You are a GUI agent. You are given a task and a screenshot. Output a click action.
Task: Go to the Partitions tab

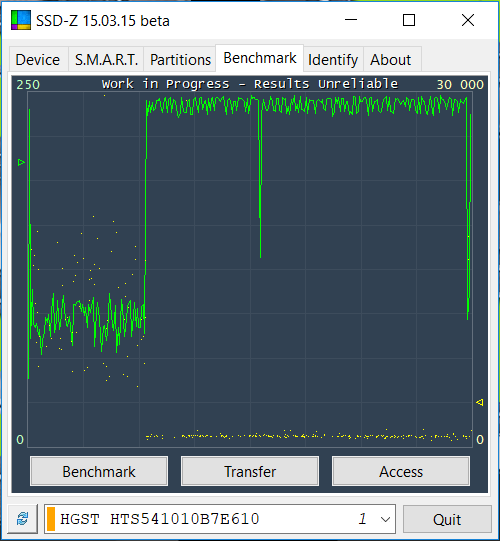tap(180, 59)
